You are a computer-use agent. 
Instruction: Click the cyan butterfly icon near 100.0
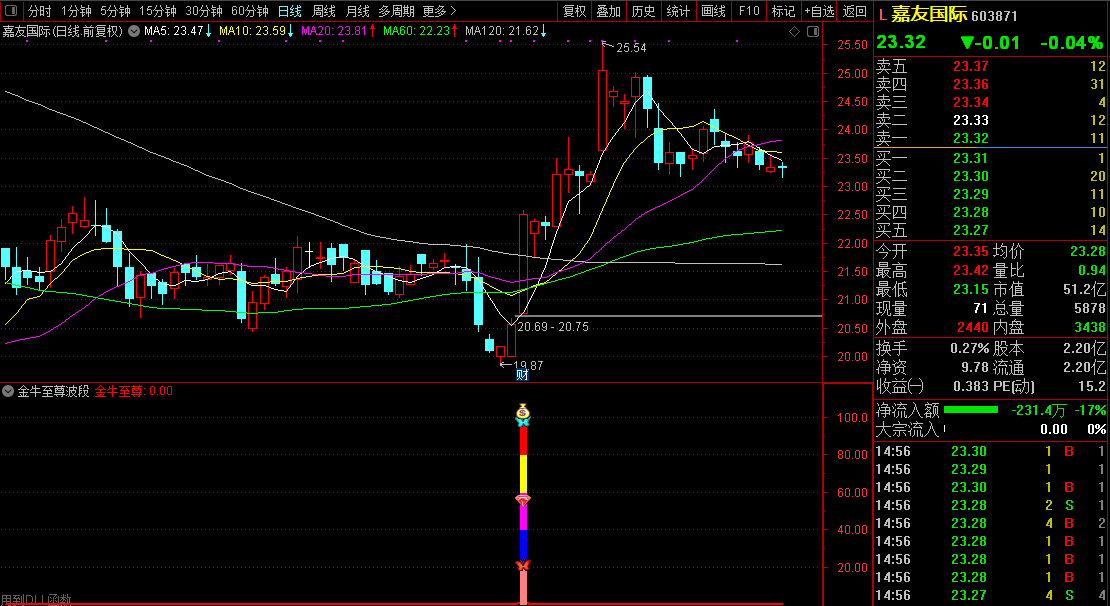(522, 422)
